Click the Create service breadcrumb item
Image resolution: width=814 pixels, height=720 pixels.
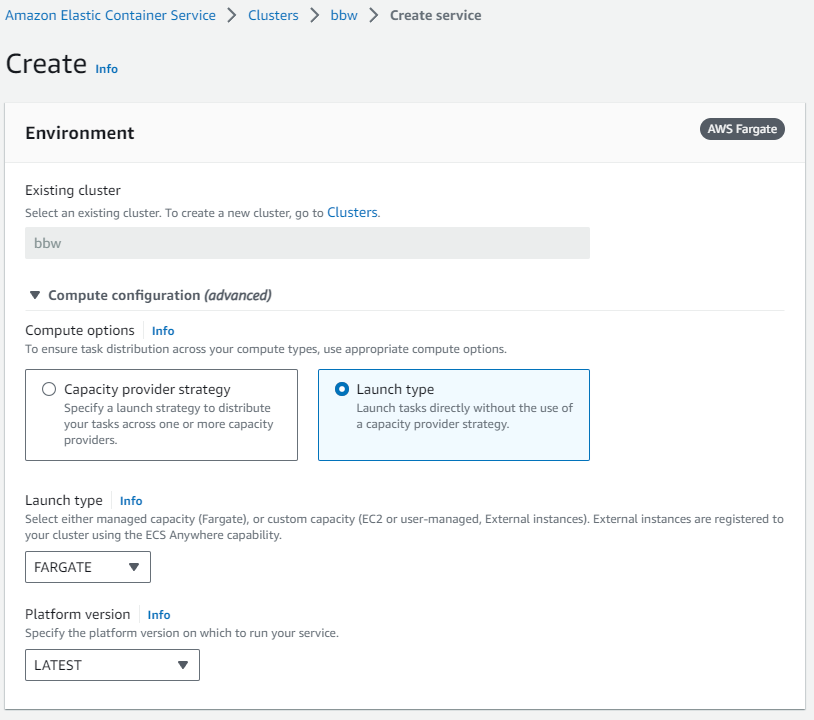pos(435,16)
